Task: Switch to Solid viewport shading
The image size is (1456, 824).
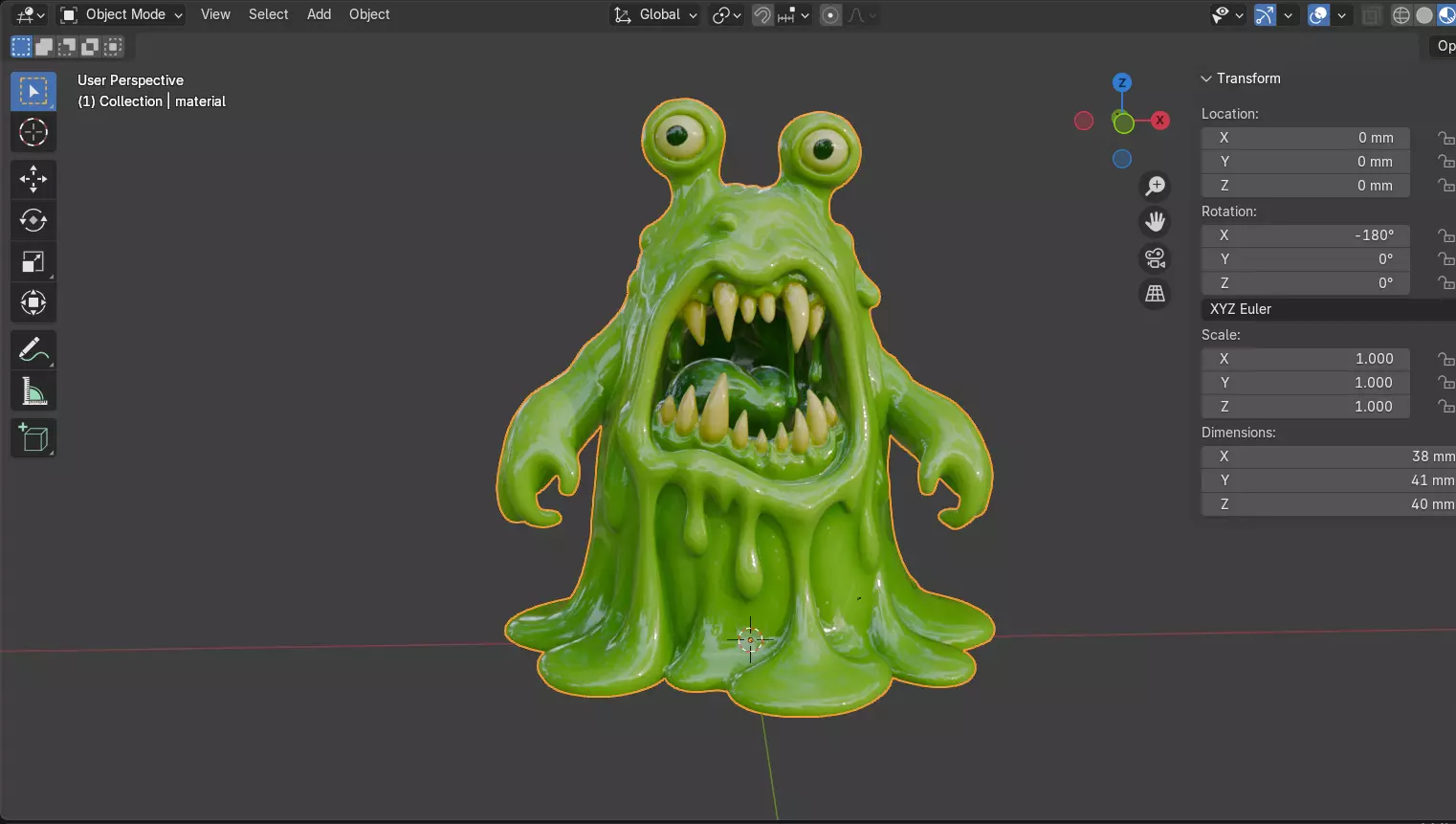Action: click(x=1424, y=15)
